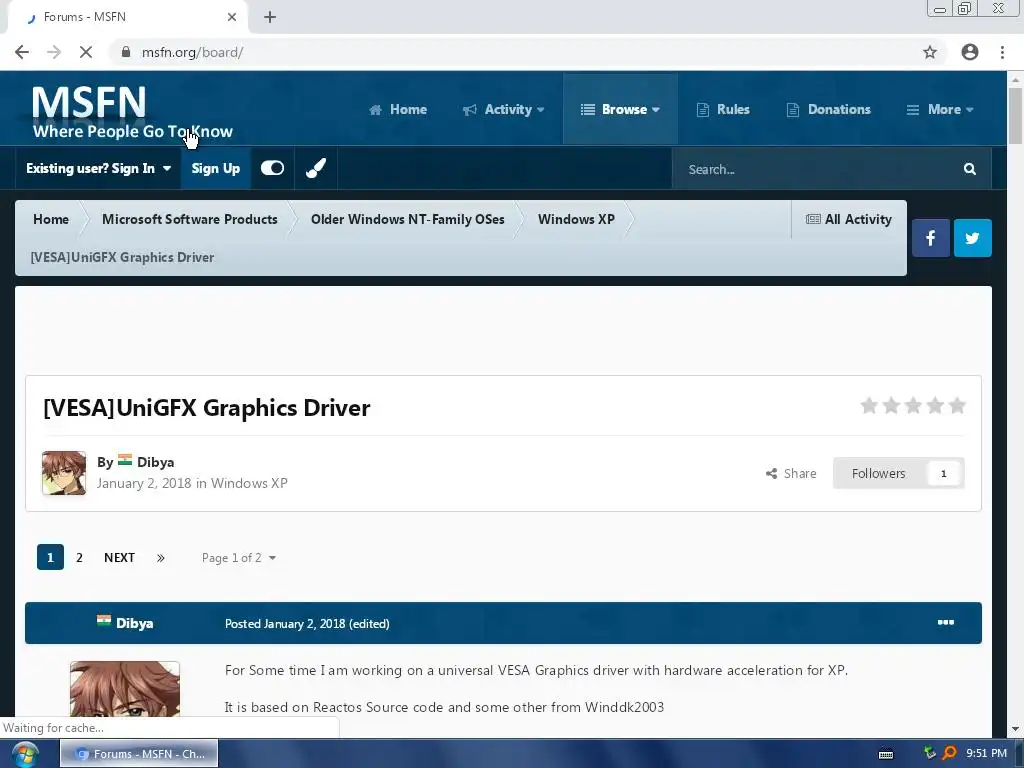Image resolution: width=1024 pixels, height=768 pixels.
Task: Toggle the light/dark switch beside Sign Up
Action: 272,168
